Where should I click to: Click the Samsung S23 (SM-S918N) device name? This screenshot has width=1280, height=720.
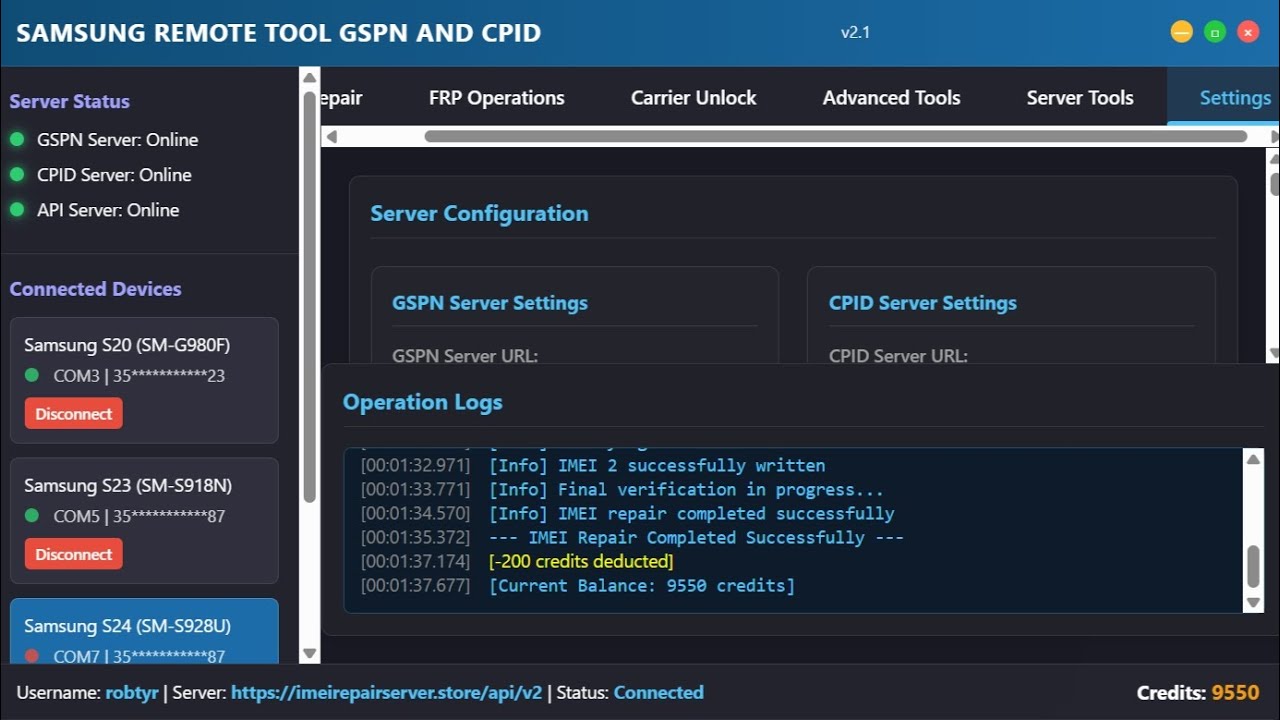[128, 485]
